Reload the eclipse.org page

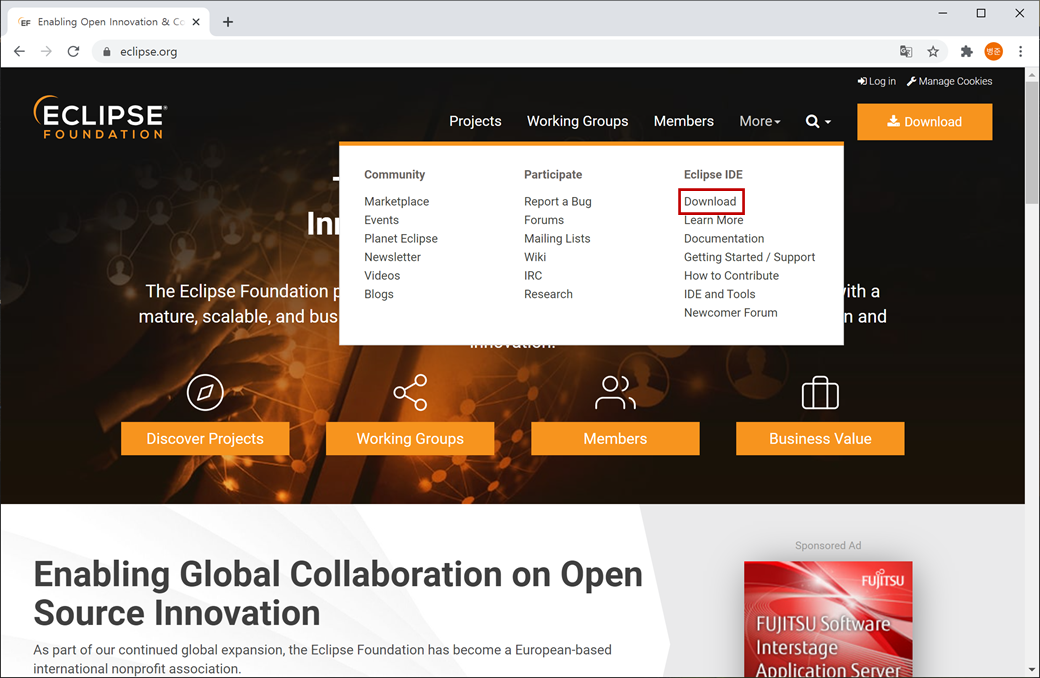click(x=74, y=51)
